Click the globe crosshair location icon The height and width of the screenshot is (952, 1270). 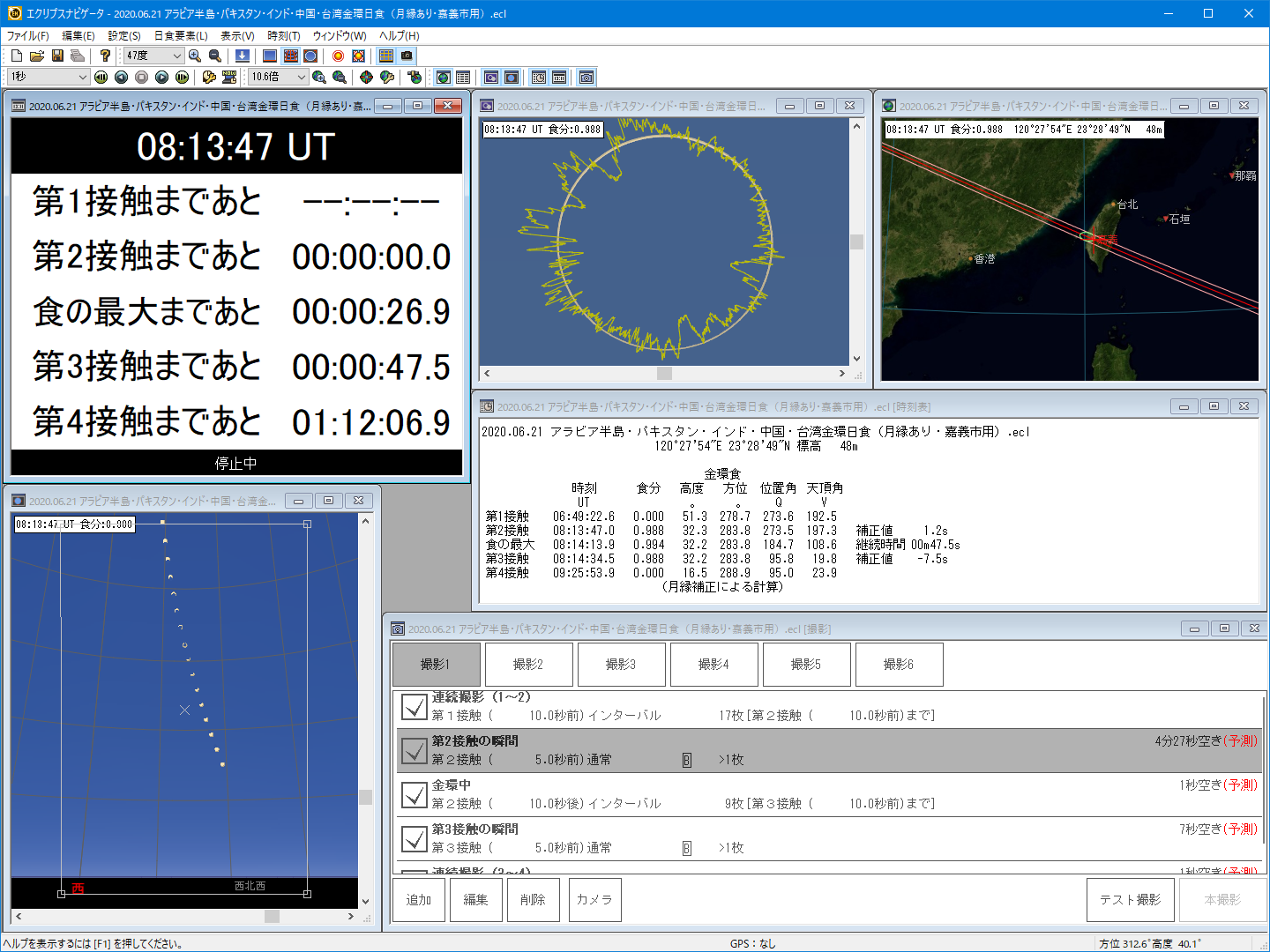(366, 78)
